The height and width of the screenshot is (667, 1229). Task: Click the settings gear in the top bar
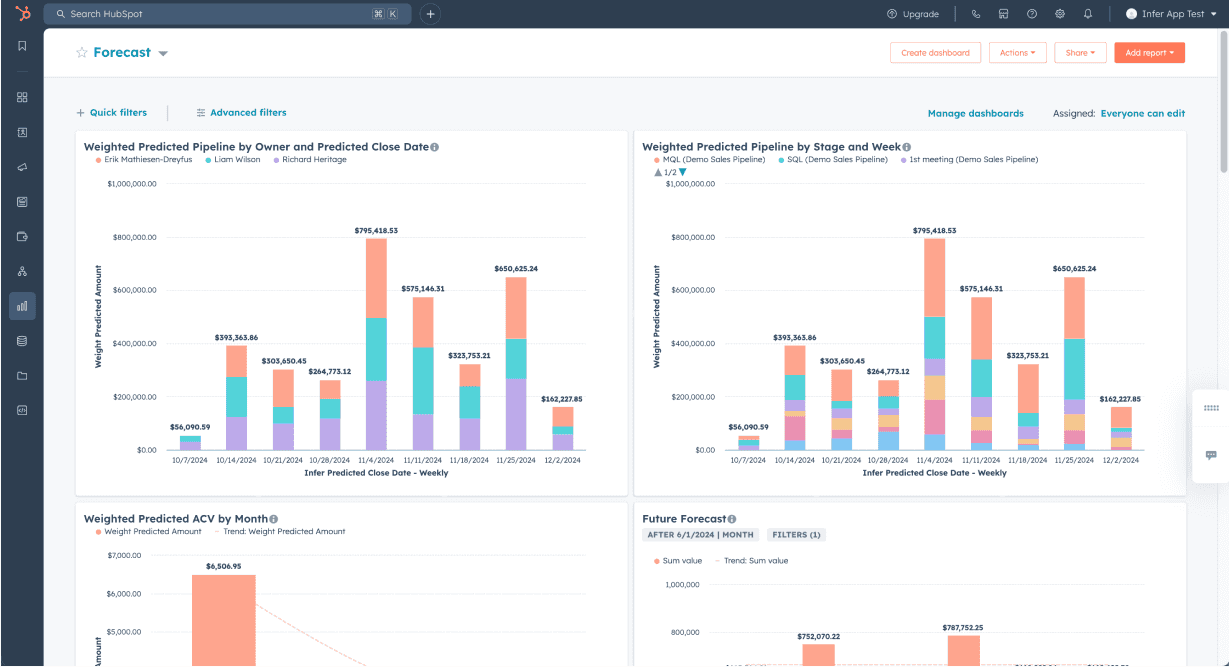pyautogui.click(x=1058, y=13)
